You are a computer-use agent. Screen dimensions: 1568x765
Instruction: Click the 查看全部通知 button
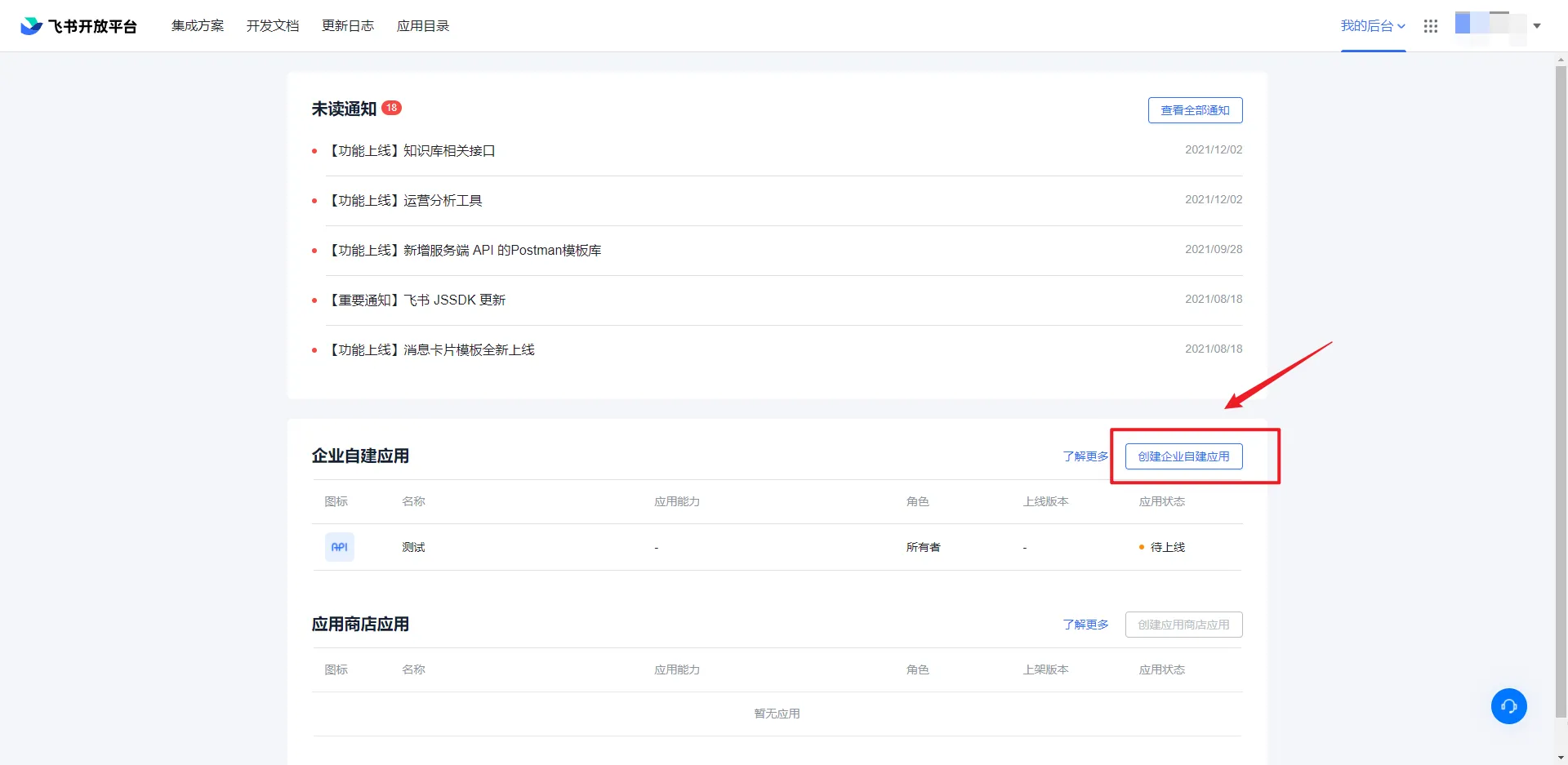pos(1195,110)
